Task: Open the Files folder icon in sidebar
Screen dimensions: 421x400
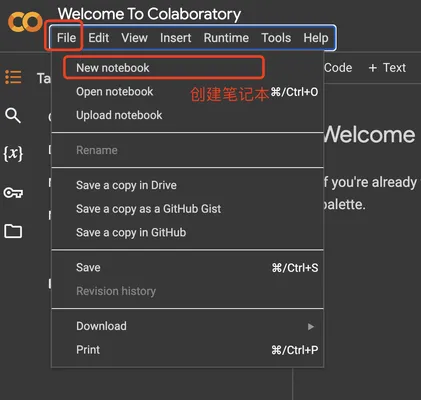Action: pyautogui.click(x=13, y=231)
